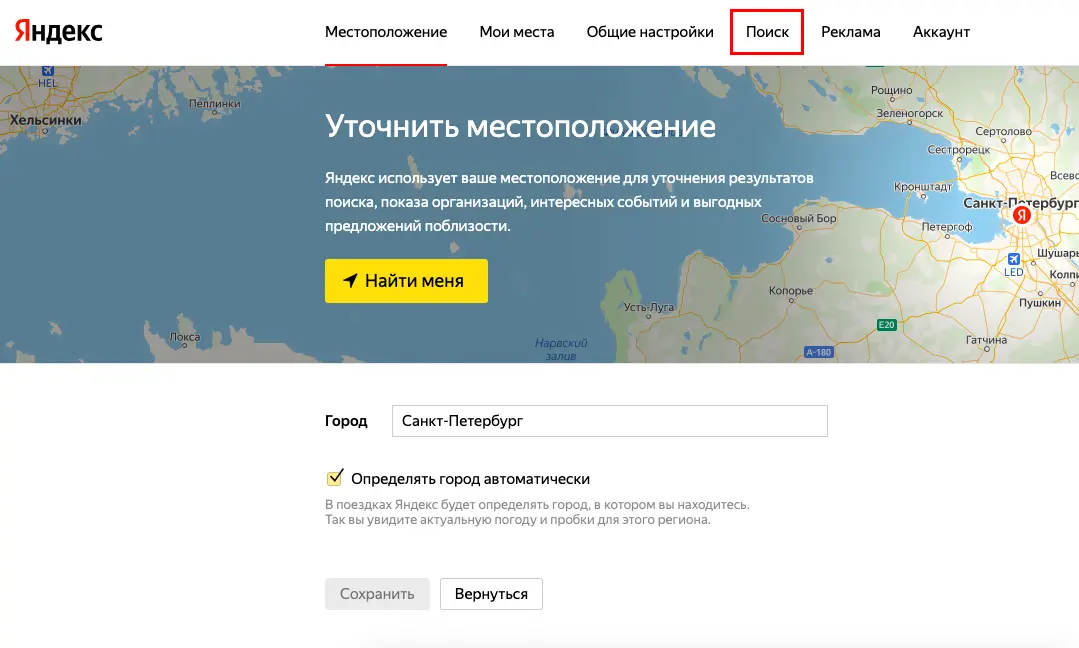Click the Яндекс logo
This screenshot has width=1079, height=648.
click(58, 32)
